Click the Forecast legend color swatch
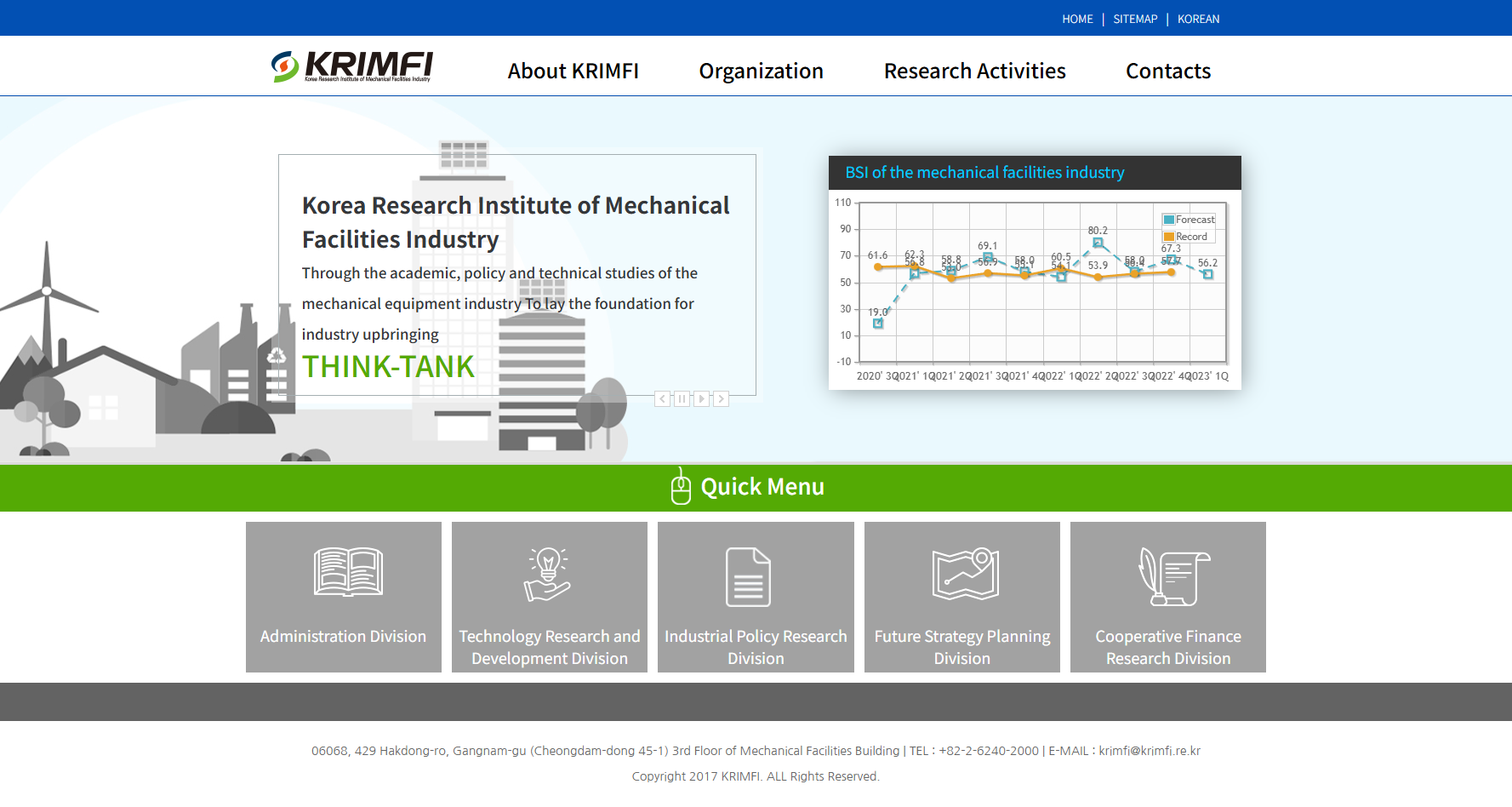Screen dimensions: 1512x807 1169,220
